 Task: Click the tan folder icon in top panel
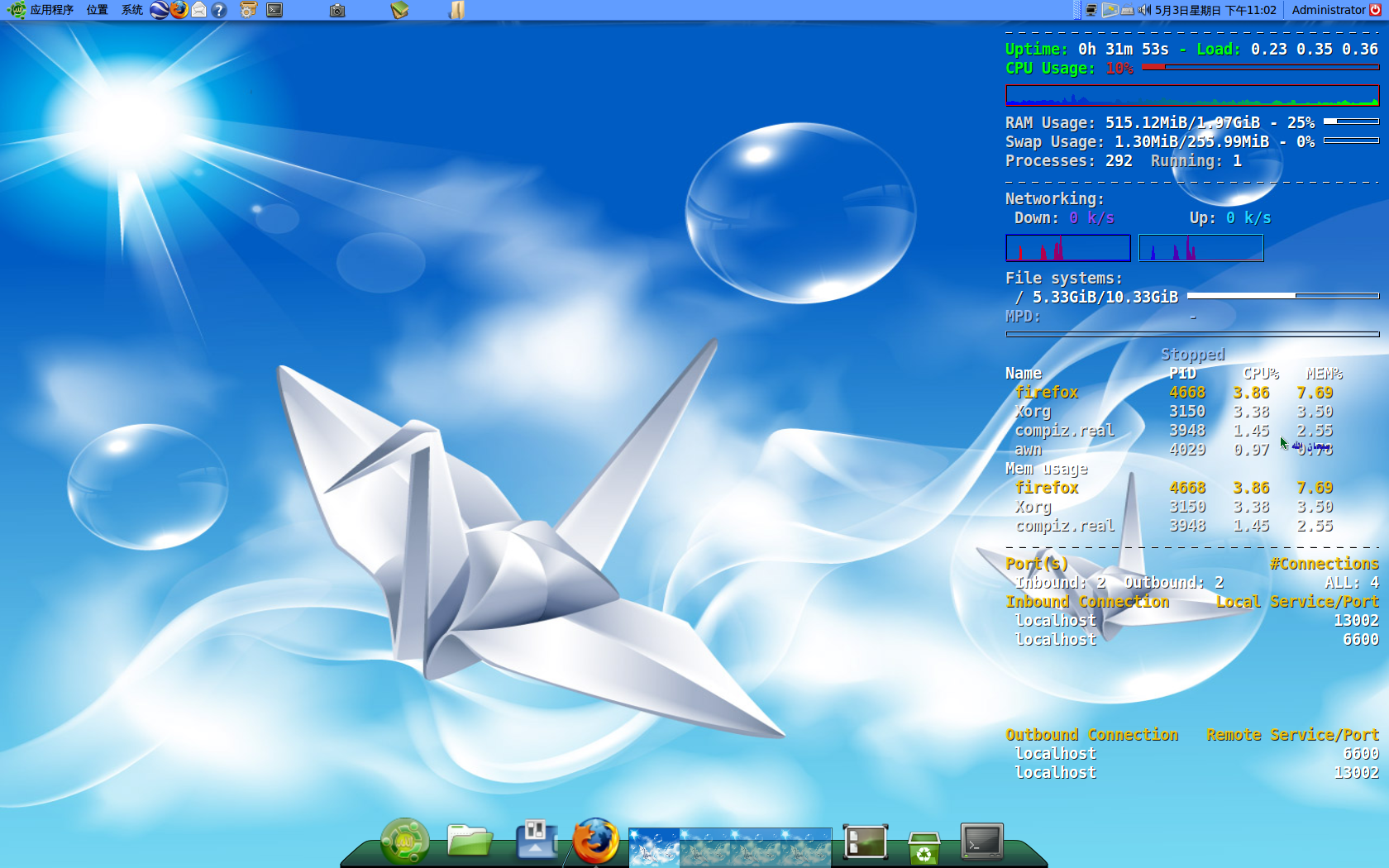[457, 10]
